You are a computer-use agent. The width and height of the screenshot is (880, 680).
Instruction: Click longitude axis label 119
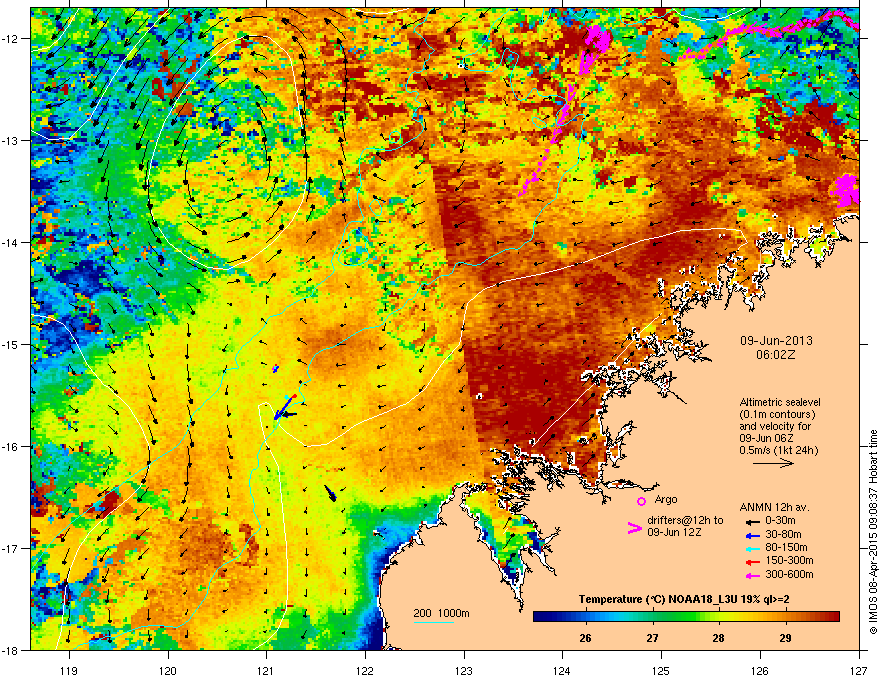pyautogui.click(x=69, y=670)
